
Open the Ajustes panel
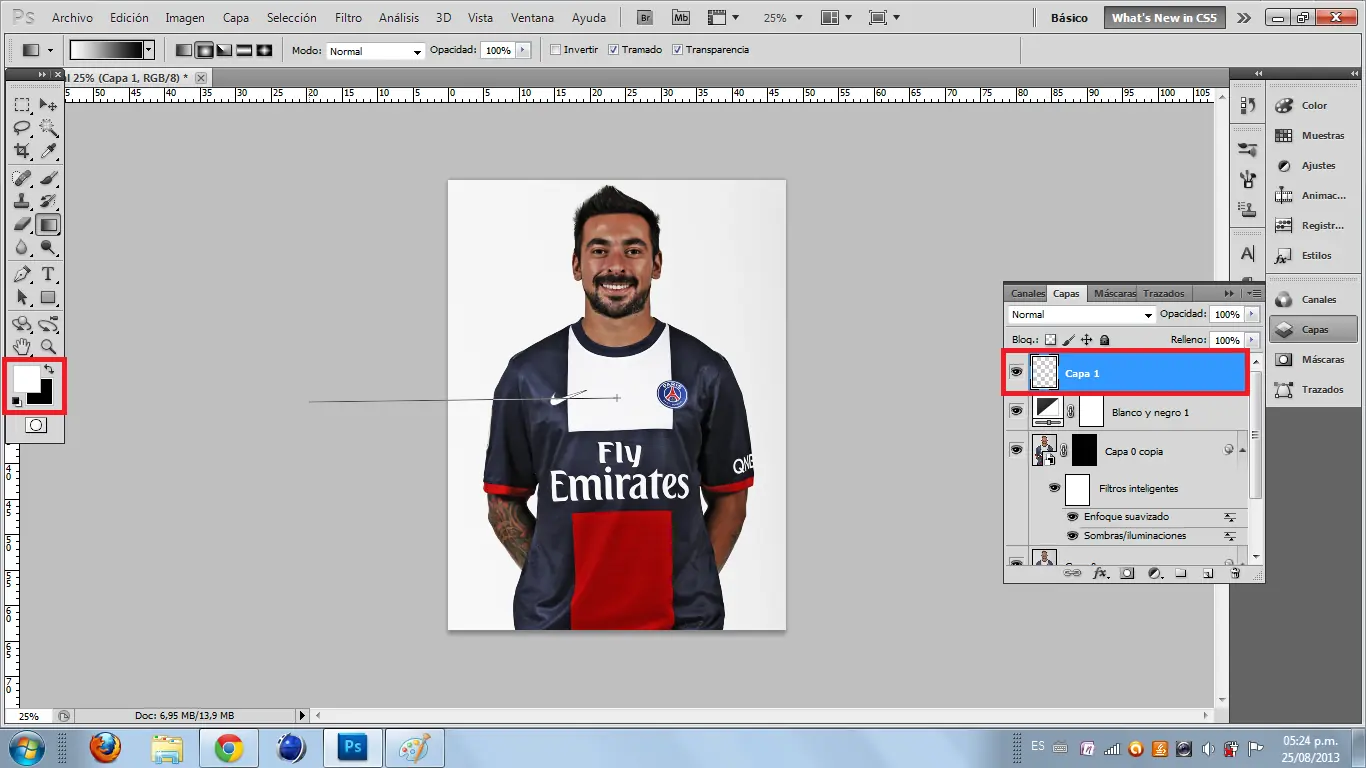1314,165
